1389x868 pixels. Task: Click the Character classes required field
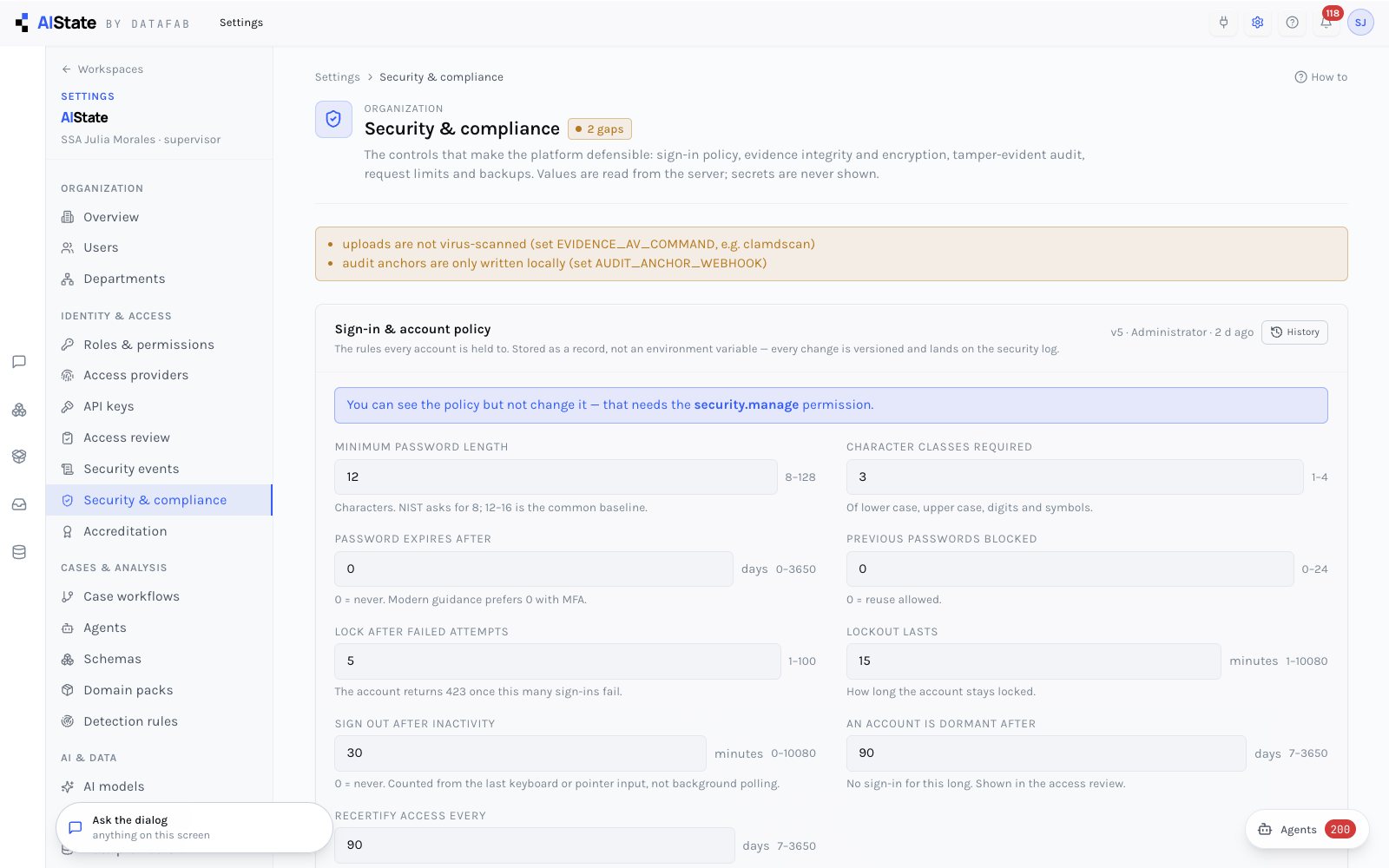point(1075,477)
